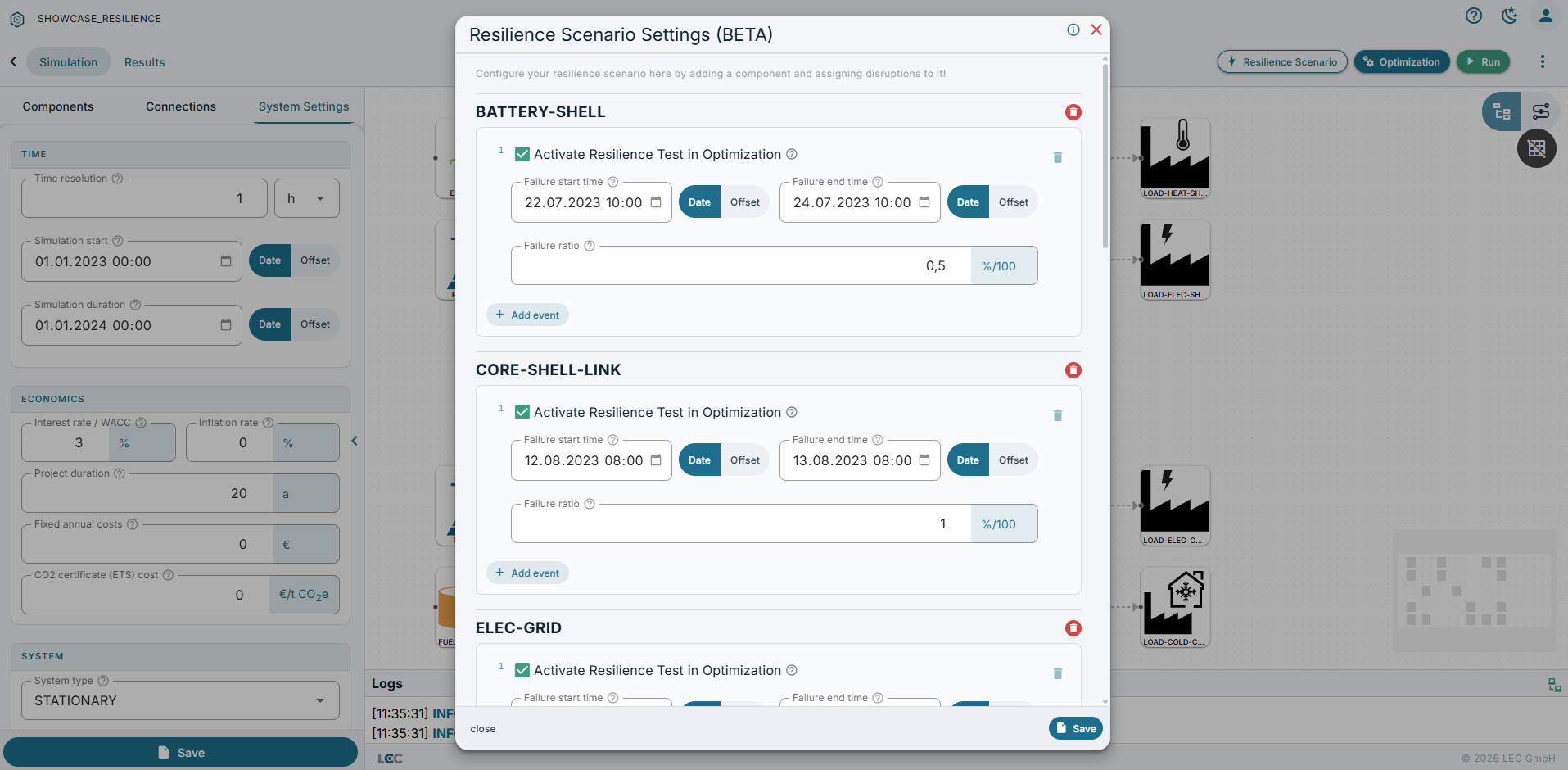Remove the CORE-SHELL-LINK event using trash icon
The width and height of the screenshot is (1568, 770).
click(x=1057, y=415)
